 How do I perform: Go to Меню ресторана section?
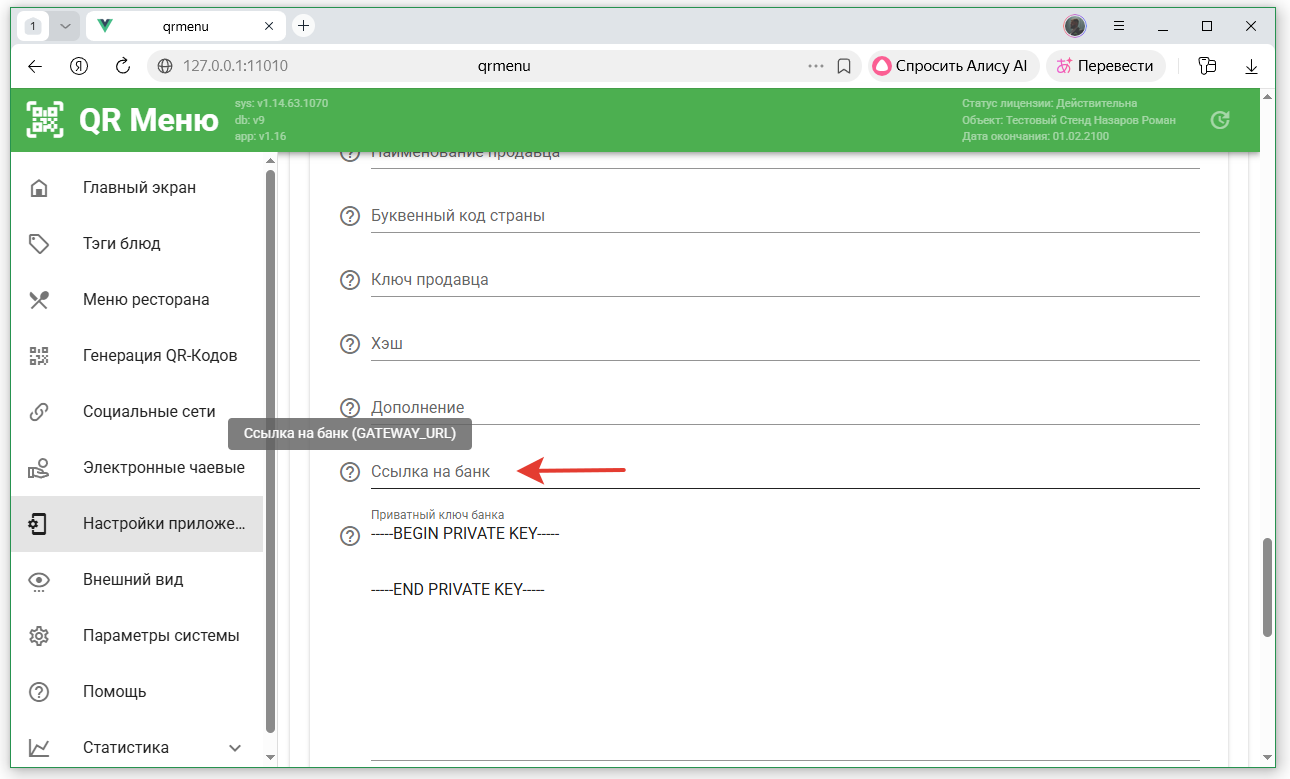coord(146,300)
